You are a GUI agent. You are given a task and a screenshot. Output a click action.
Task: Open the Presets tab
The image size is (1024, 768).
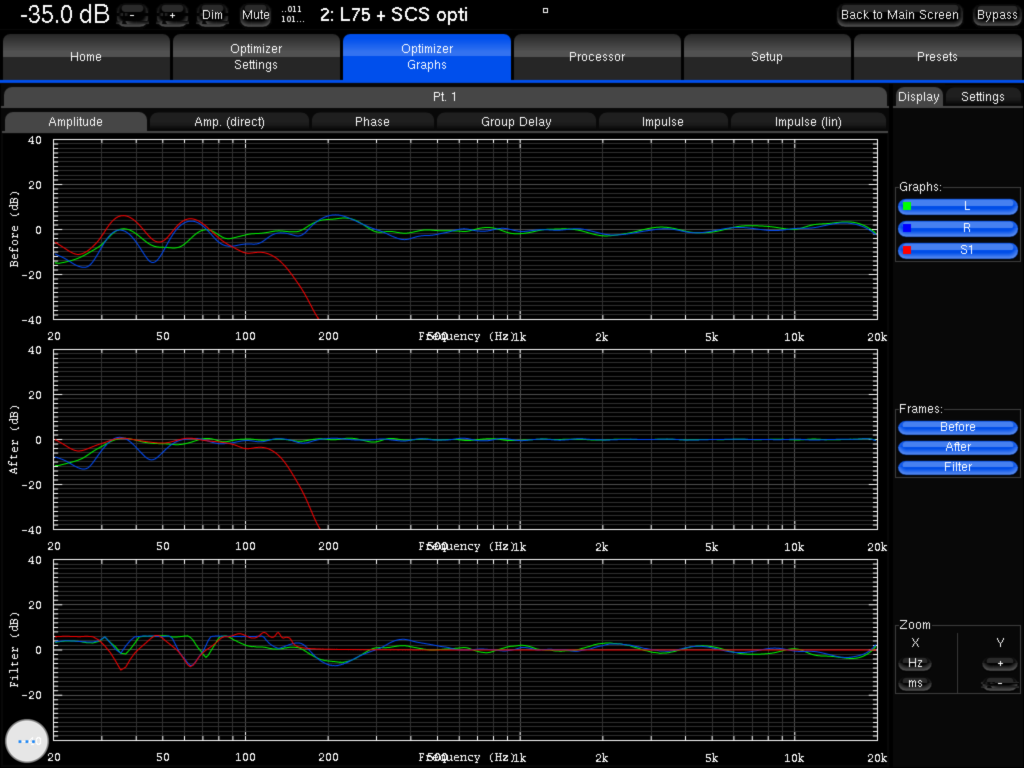coord(937,57)
